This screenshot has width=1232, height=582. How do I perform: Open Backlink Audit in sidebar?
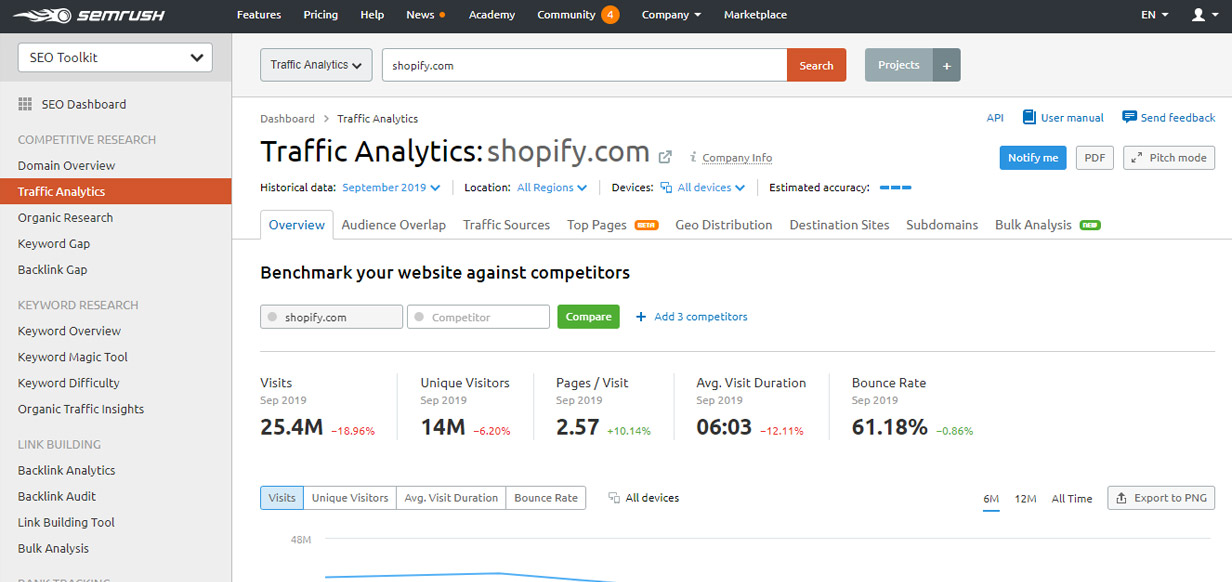click(x=57, y=496)
